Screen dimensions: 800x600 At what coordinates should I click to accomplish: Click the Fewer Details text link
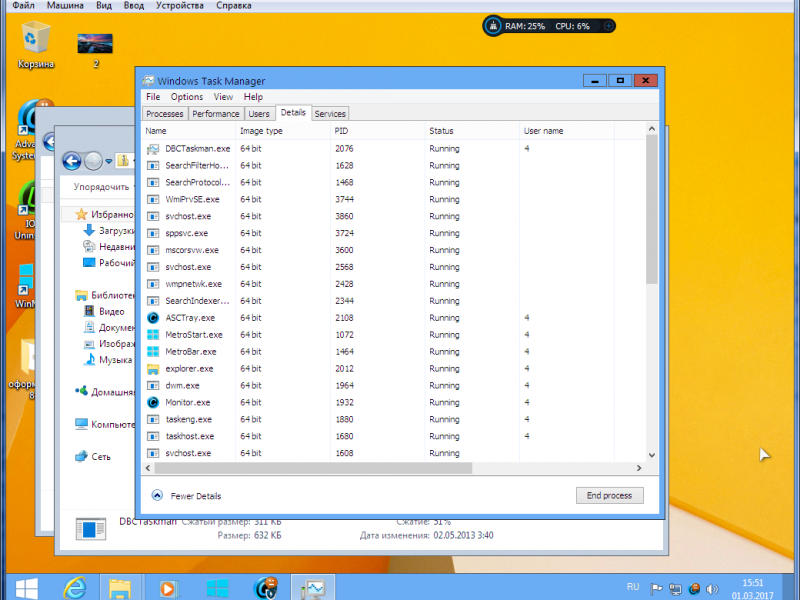tap(196, 496)
